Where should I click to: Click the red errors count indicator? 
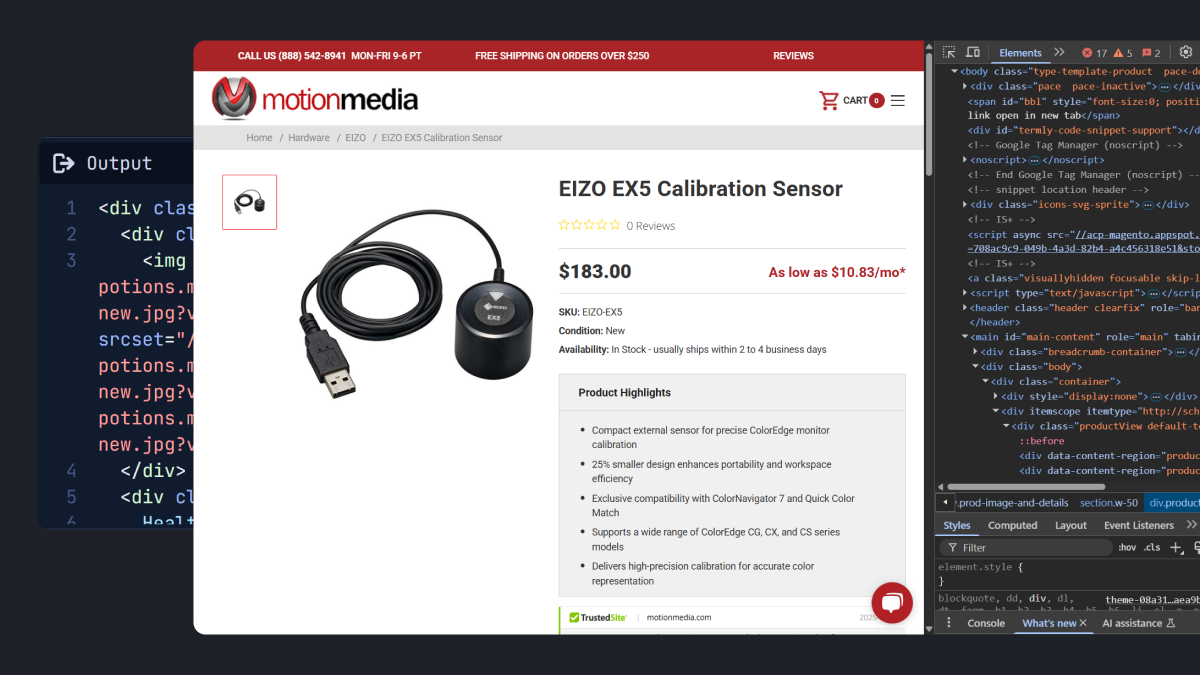click(1095, 52)
